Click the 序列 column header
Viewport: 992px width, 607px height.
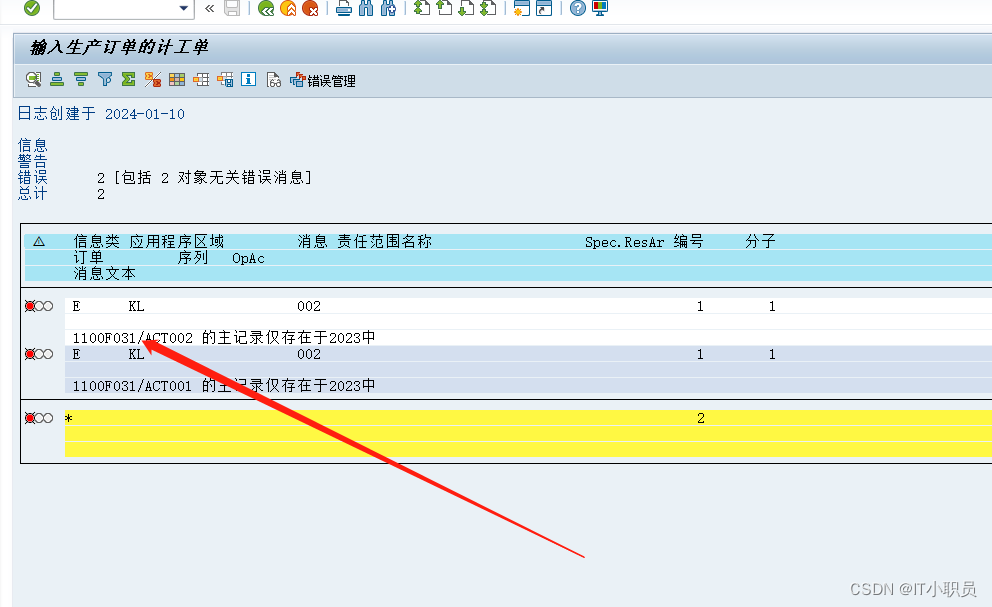(192, 257)
